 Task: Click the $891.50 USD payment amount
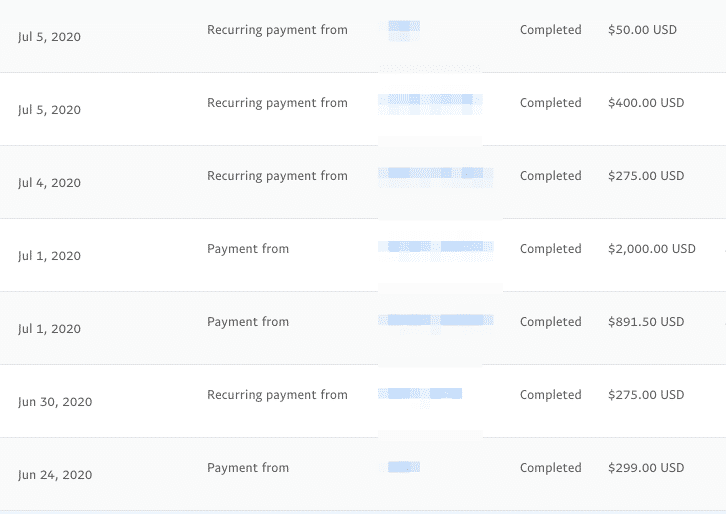tap(646, 322)
